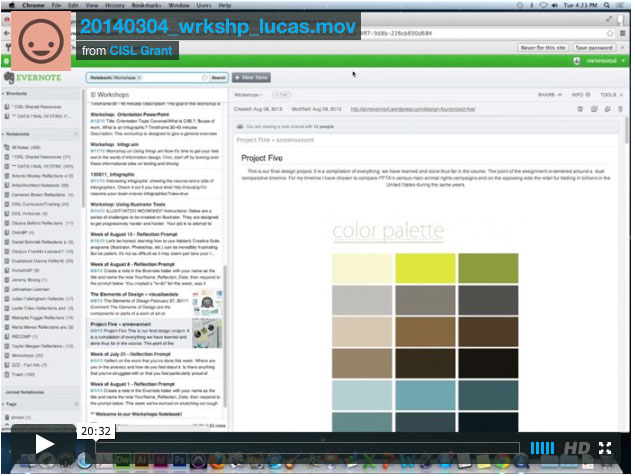Open the Workshops notebook dropdown in the note header
Screen dimensions: 635x476
click(x=248, y=95)
